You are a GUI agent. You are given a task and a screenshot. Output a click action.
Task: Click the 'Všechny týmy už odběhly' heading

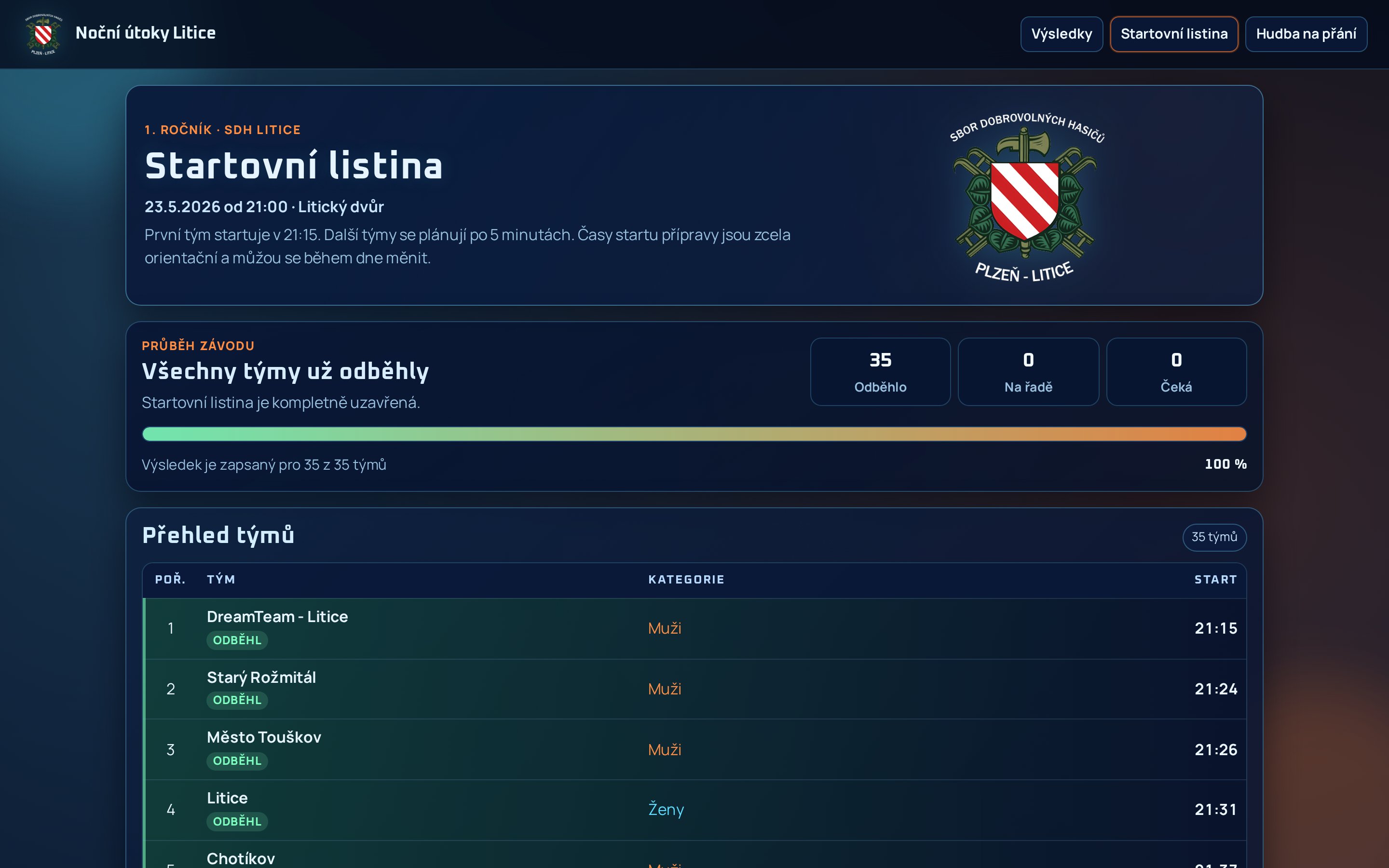click(x=285, y=371)
